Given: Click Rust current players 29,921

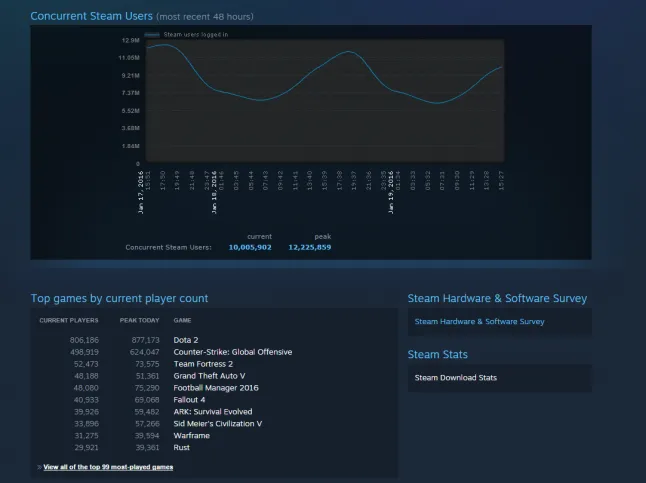Looking at the screenshot, I should pos(86,448).
